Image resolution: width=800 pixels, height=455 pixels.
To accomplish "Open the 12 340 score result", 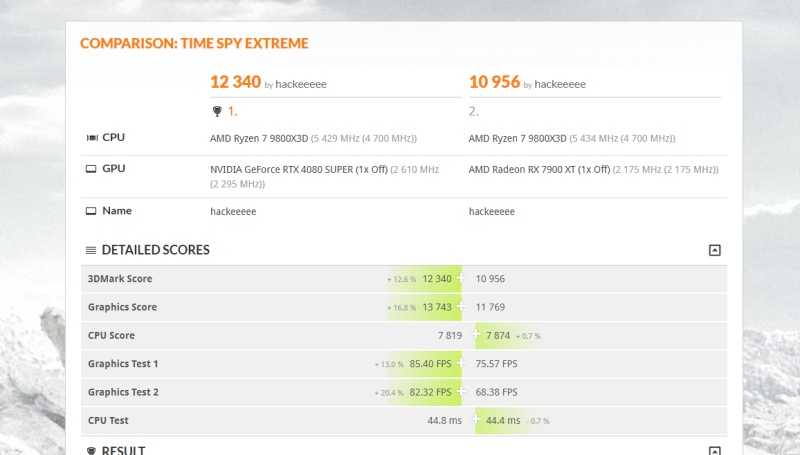I will pos(235,82).
